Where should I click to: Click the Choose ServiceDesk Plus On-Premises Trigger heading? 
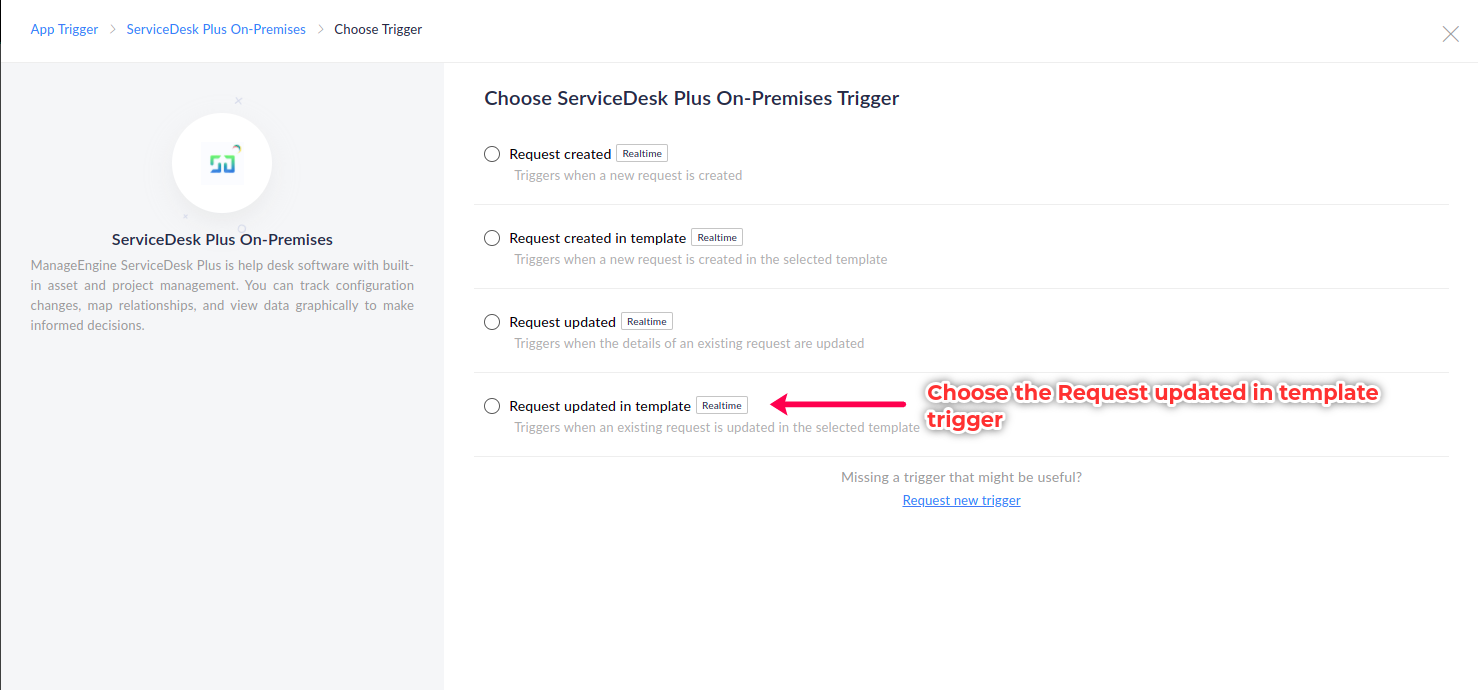pos(692,98)
